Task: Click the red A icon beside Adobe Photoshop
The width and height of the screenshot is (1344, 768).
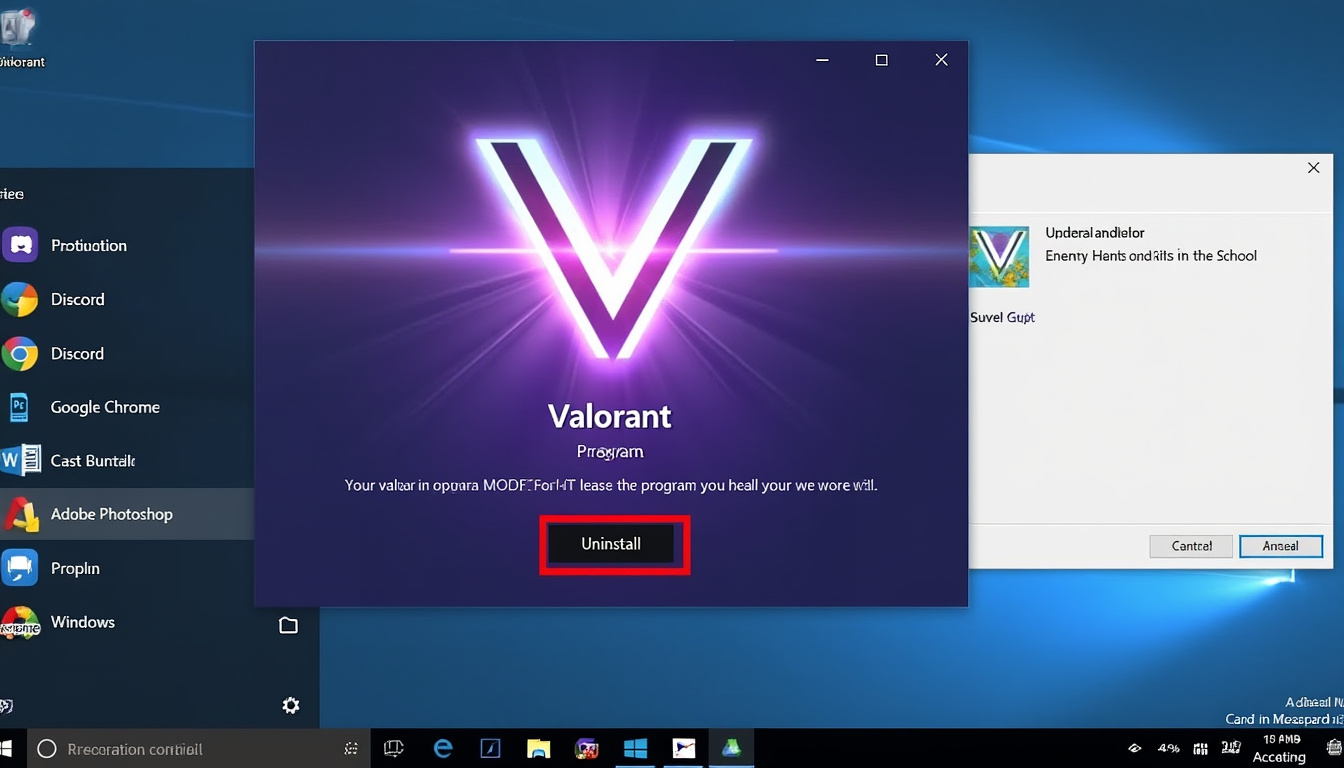Action: [x=20, y=514]
